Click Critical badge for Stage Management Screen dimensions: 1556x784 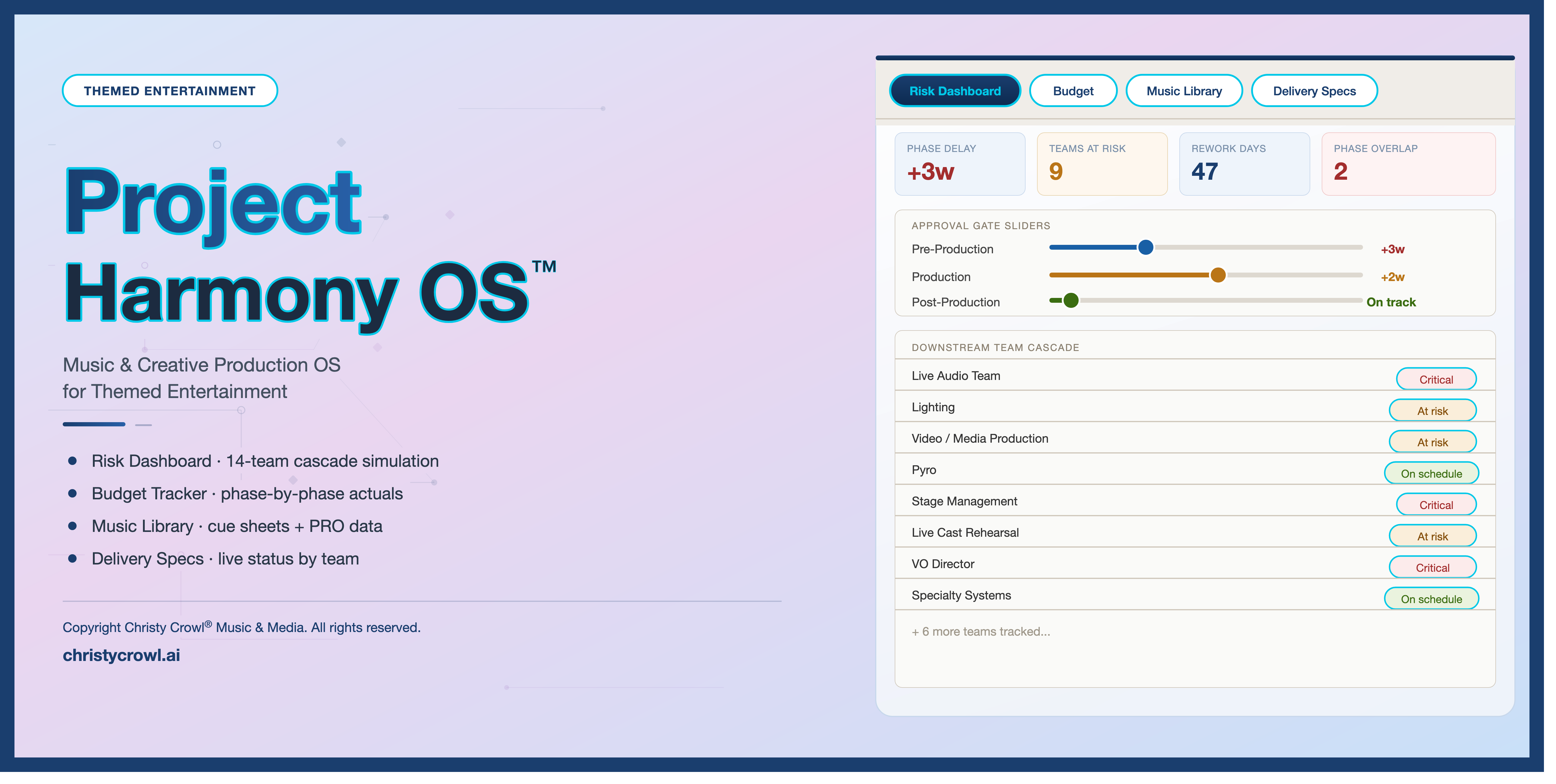[1436, 505]
